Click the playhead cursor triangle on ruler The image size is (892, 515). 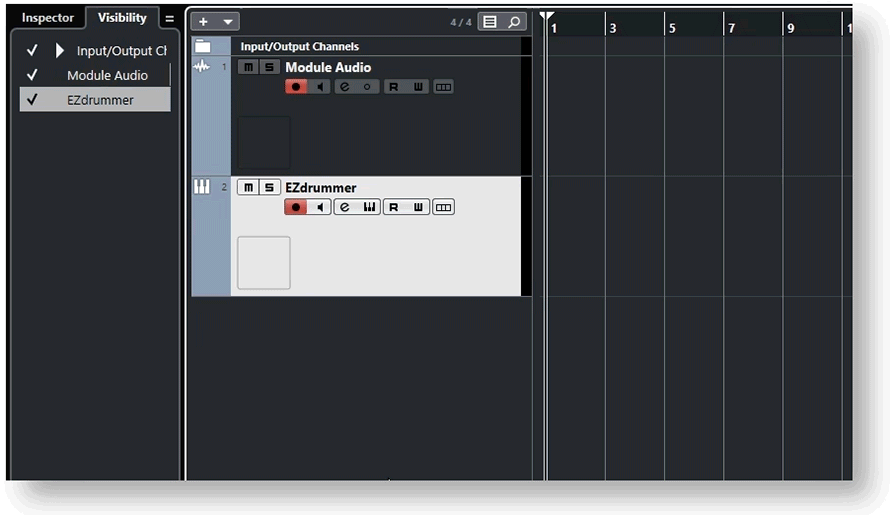[546, 16]
